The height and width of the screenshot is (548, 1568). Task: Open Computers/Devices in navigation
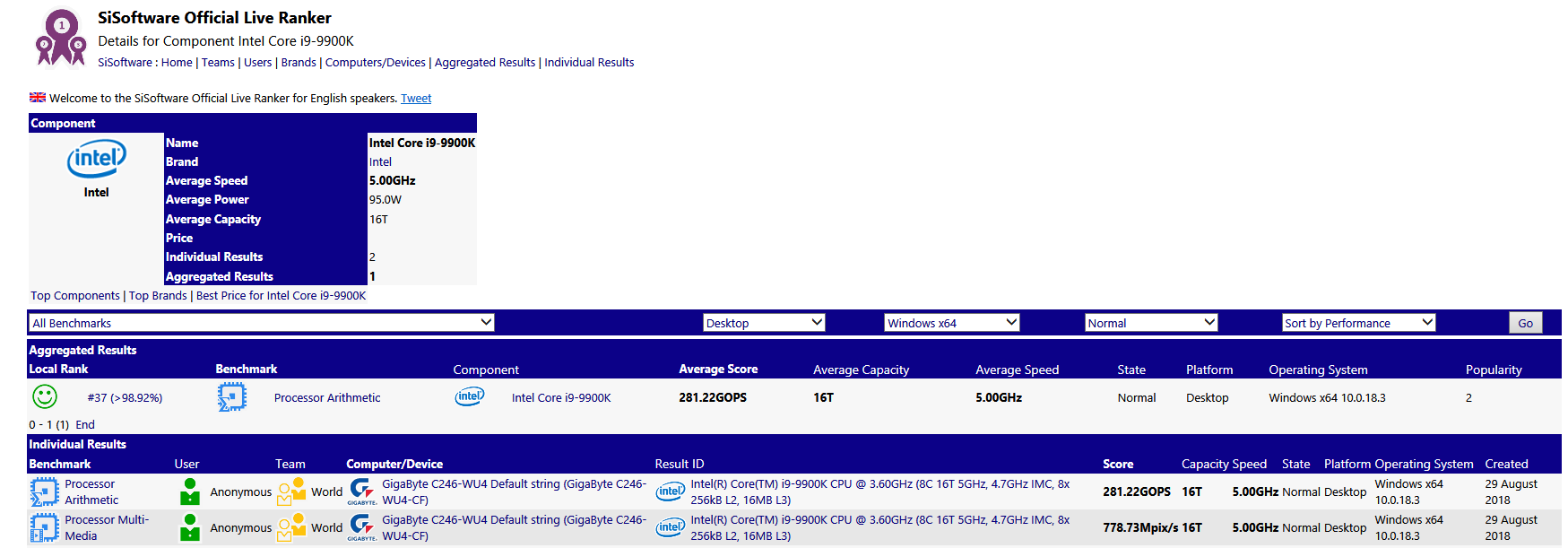376,63
